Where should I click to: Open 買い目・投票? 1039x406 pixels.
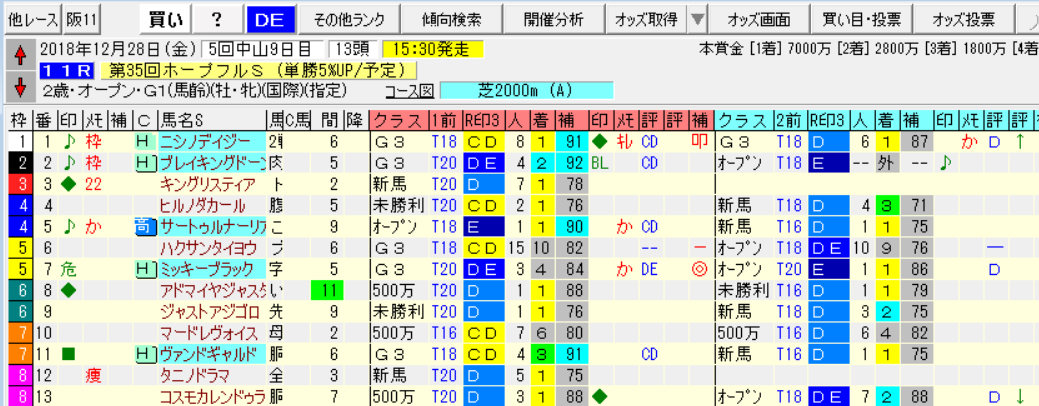pyautogui.click(x=861, y=19)
